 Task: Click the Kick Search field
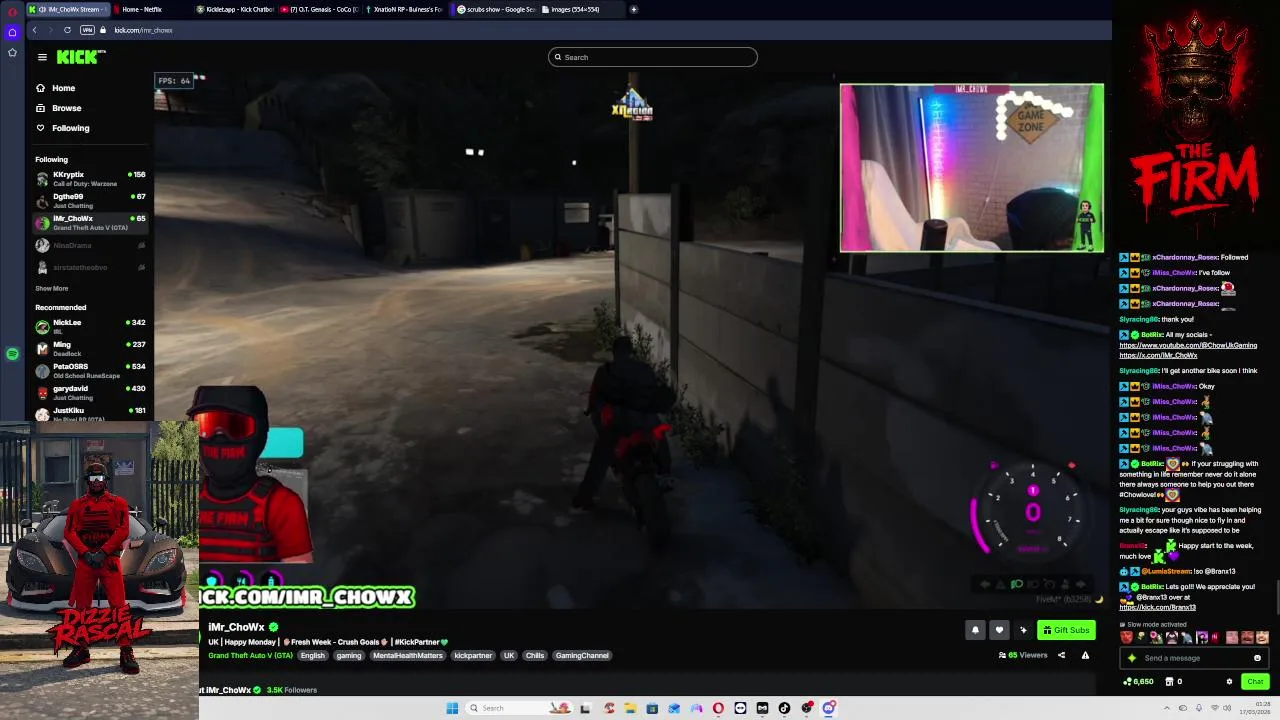coord(652,57)
